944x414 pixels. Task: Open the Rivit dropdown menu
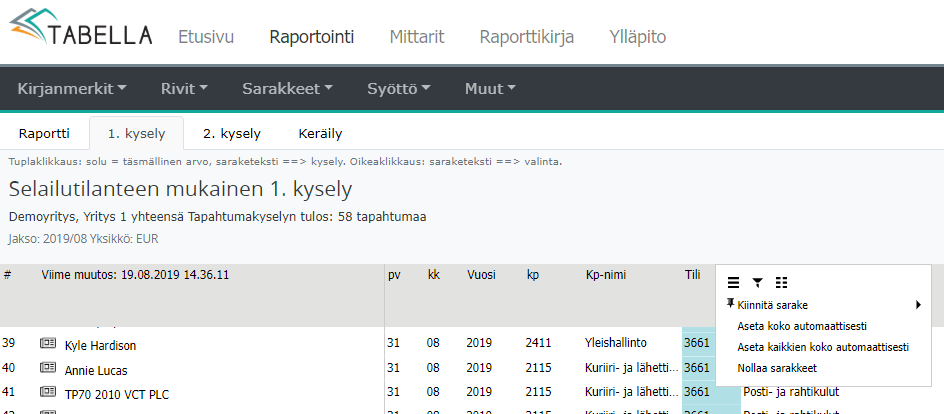pos(184,89)
